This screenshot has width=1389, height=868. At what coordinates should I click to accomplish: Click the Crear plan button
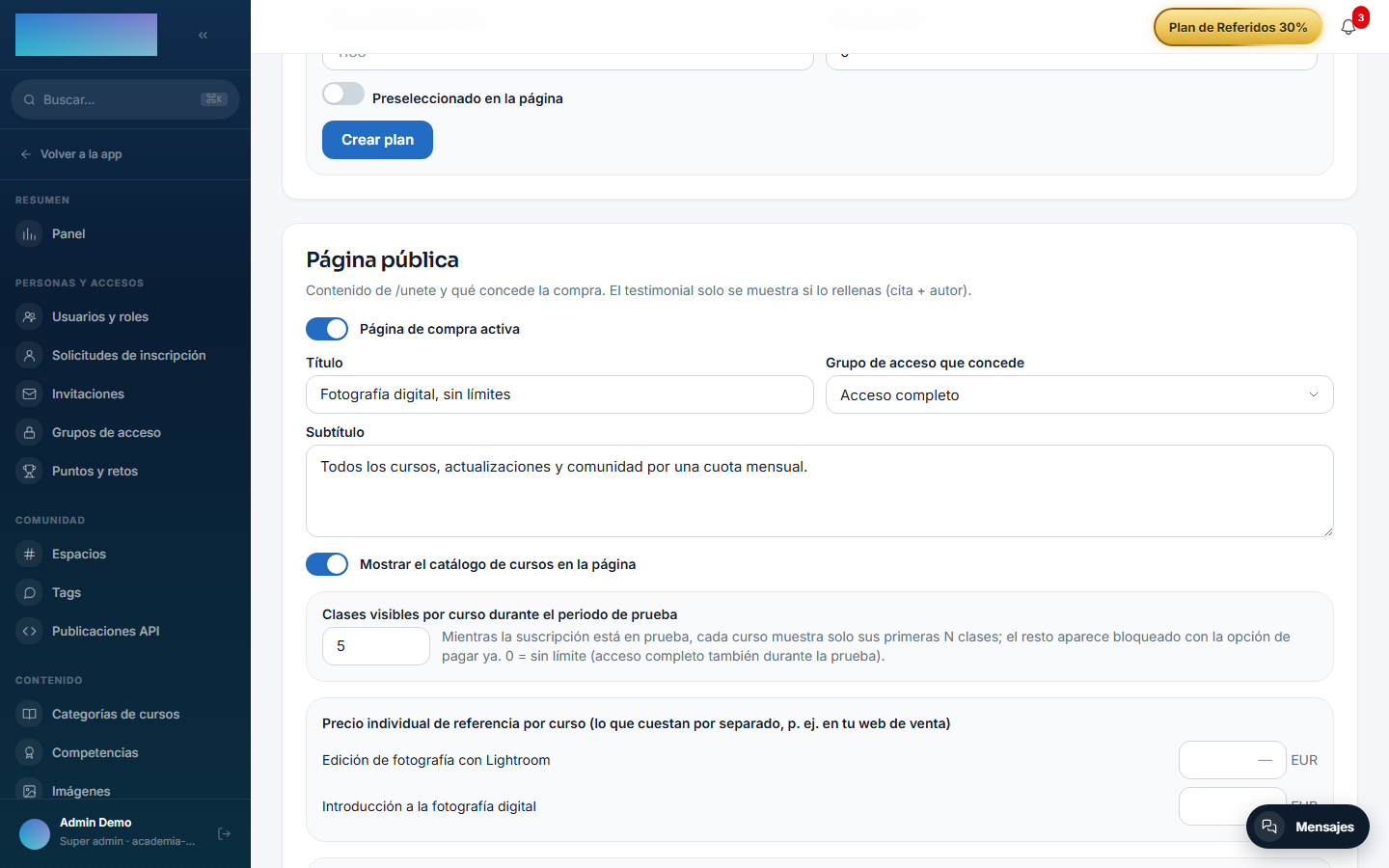pos(377,140)
